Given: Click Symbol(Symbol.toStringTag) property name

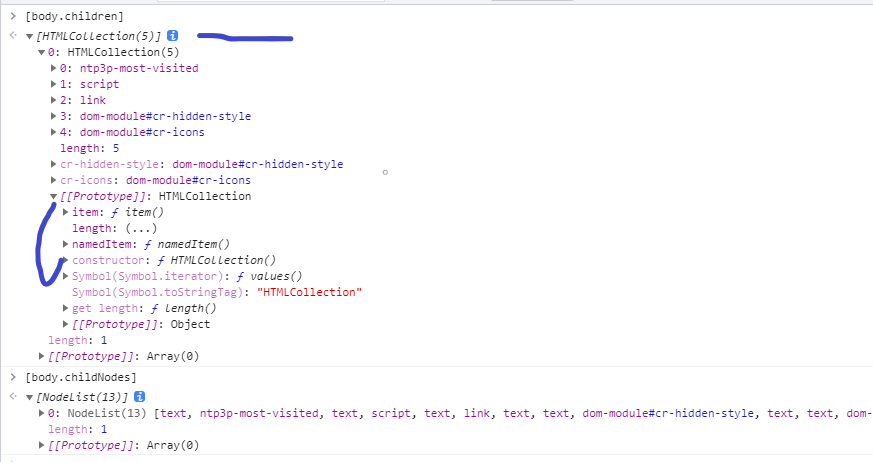Looking at the screenshot, I should pos(157,292).
